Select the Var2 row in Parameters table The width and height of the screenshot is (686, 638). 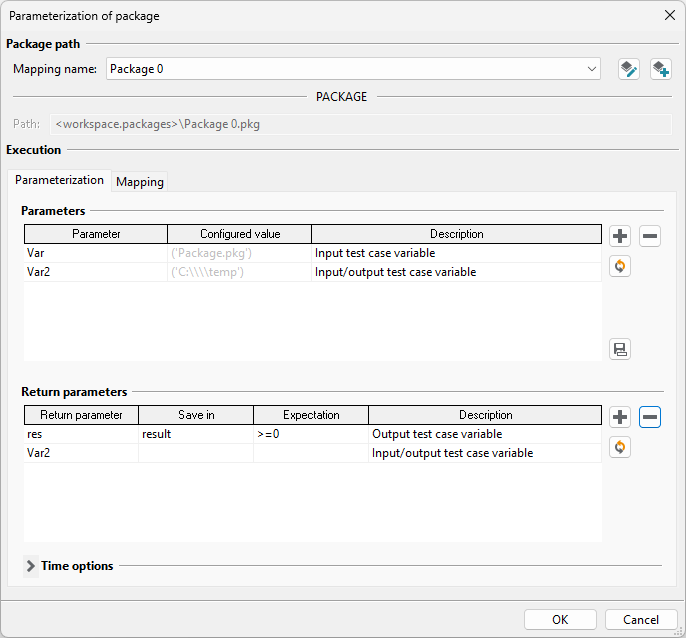313,272
